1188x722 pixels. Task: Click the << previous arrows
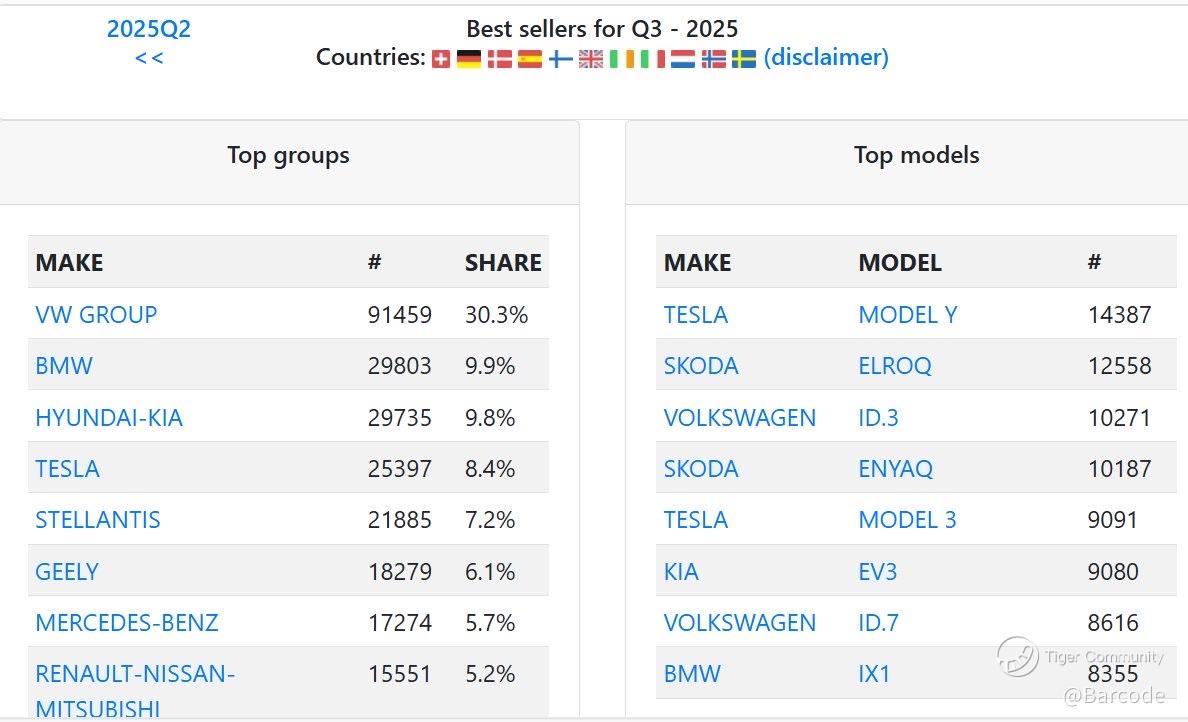tap(149, 57)
